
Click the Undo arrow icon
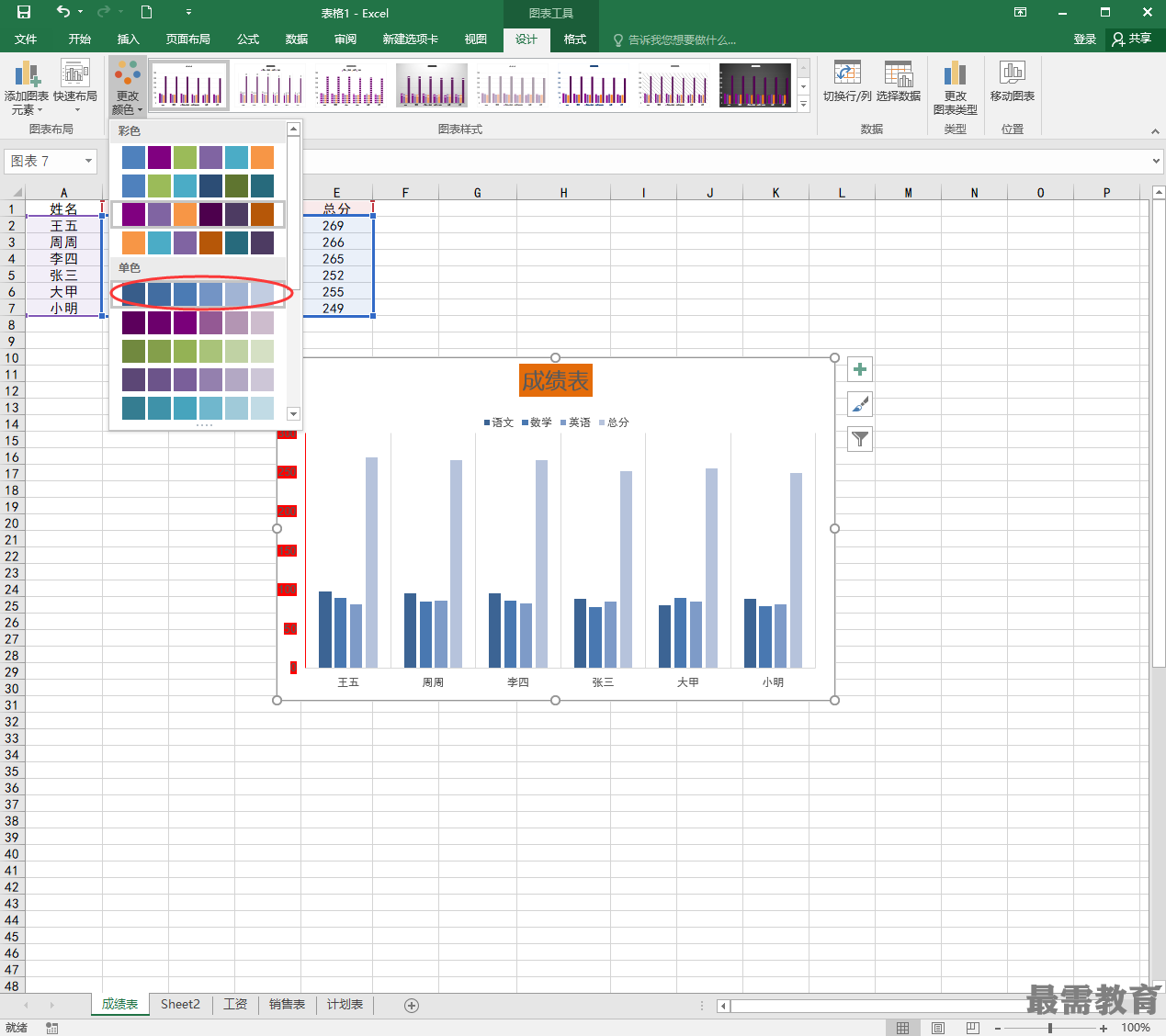(x=62, y=12)
